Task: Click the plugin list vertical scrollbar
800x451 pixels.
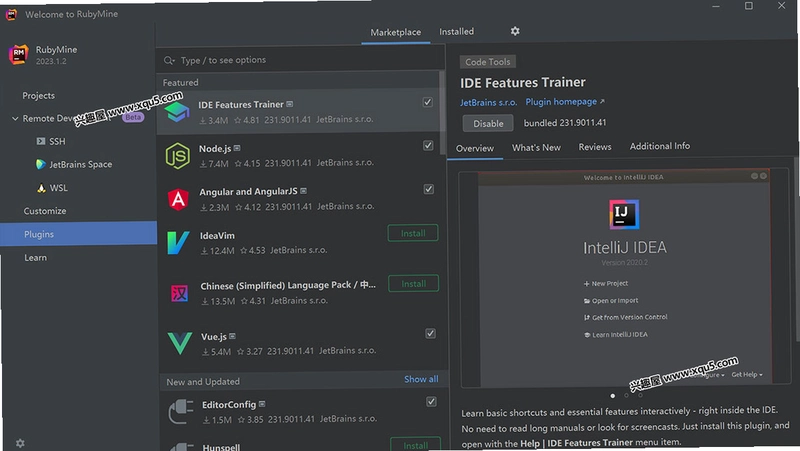Action: click(x=442, y=112)
